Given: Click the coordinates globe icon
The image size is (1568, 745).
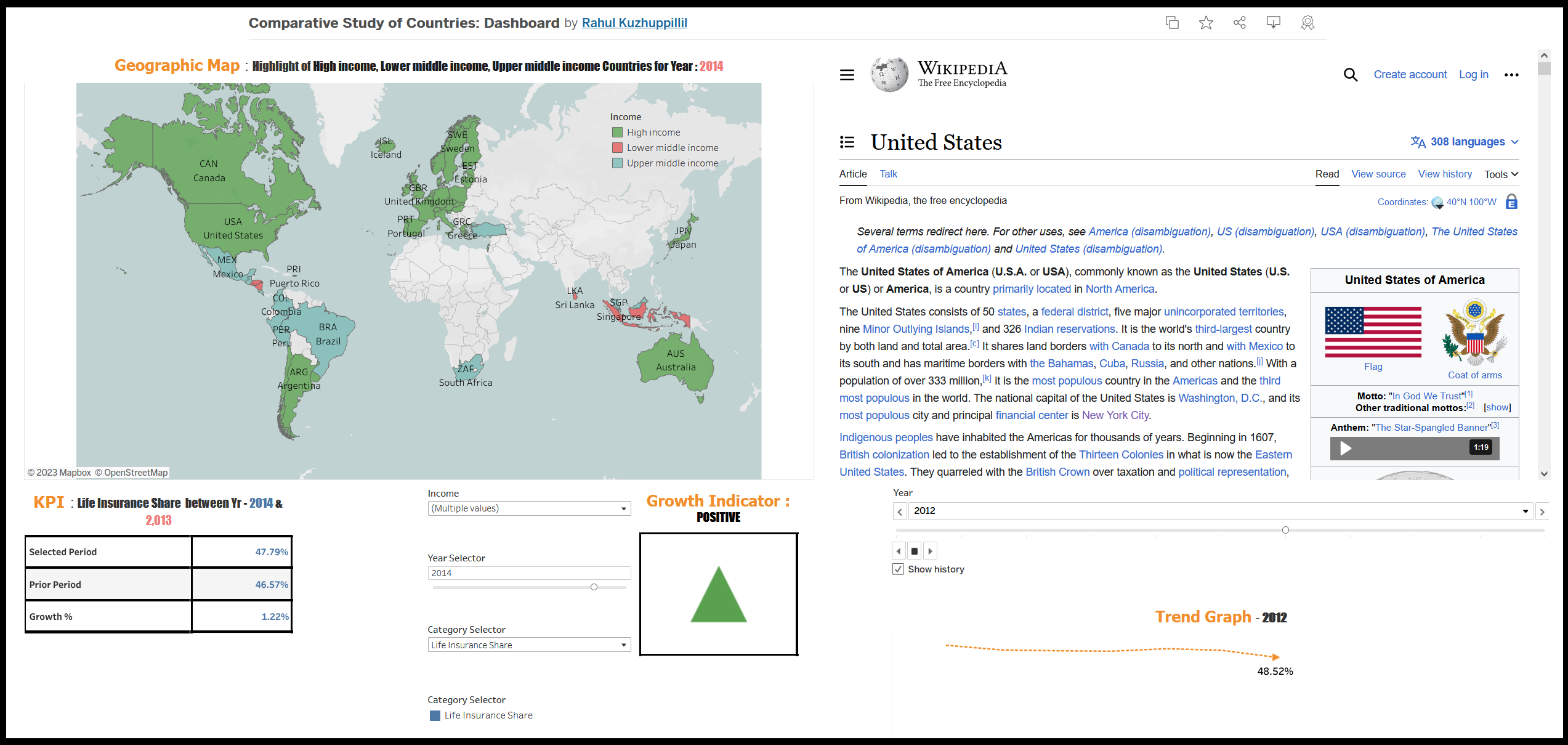Looking at the screenshot, I should click(1437, 202).
